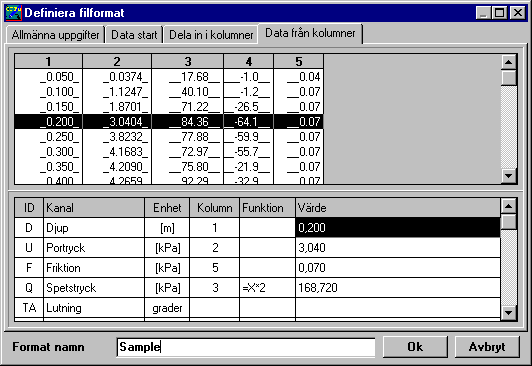Select the highlighted cell _3.0404_
Screen dimensions: 532x366
pos(117,121)
